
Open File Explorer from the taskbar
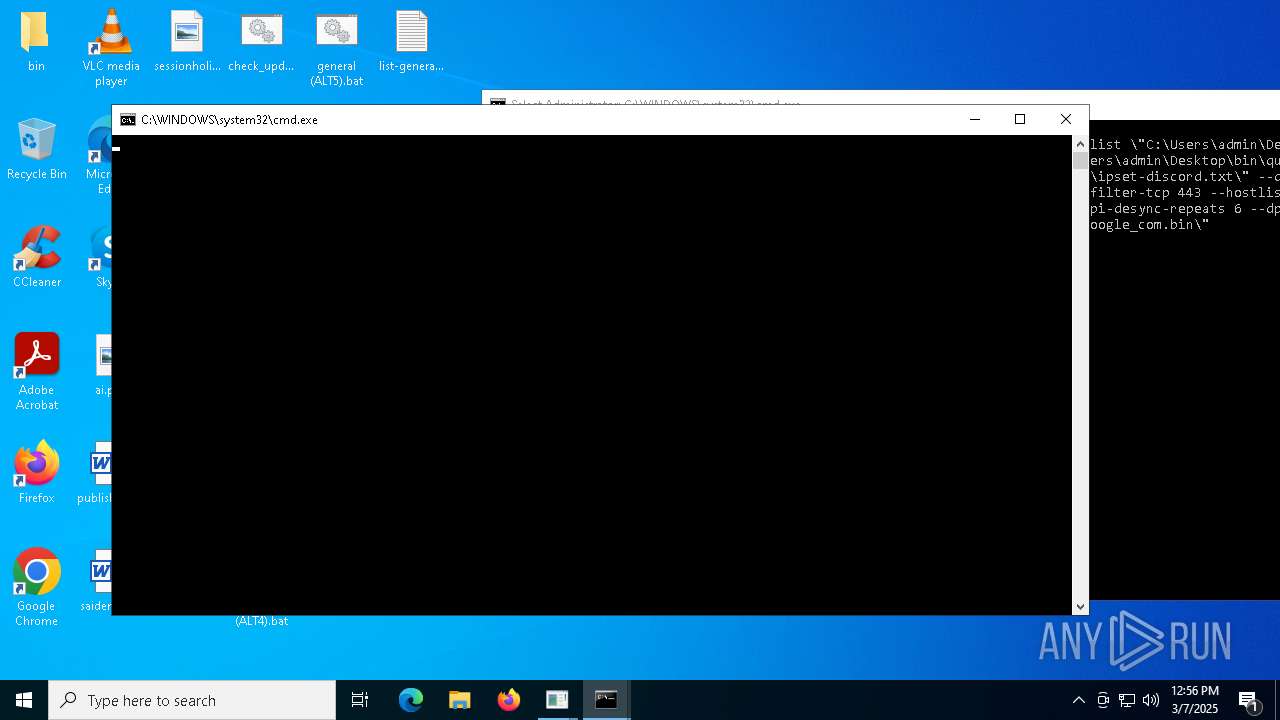pos(460,700)
